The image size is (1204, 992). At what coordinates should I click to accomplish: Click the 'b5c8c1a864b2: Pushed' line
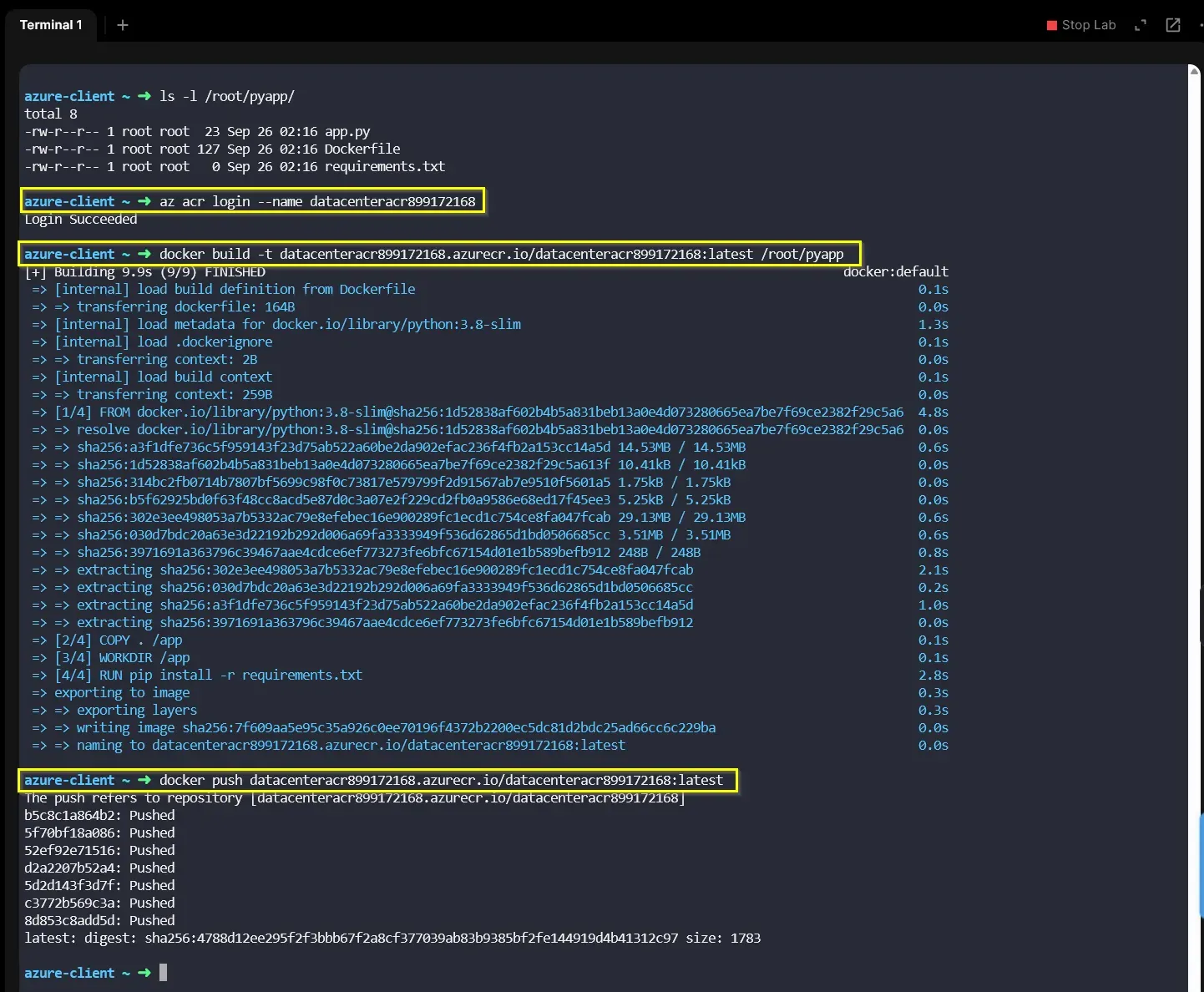pyautogui.click(x=99, y=815)
